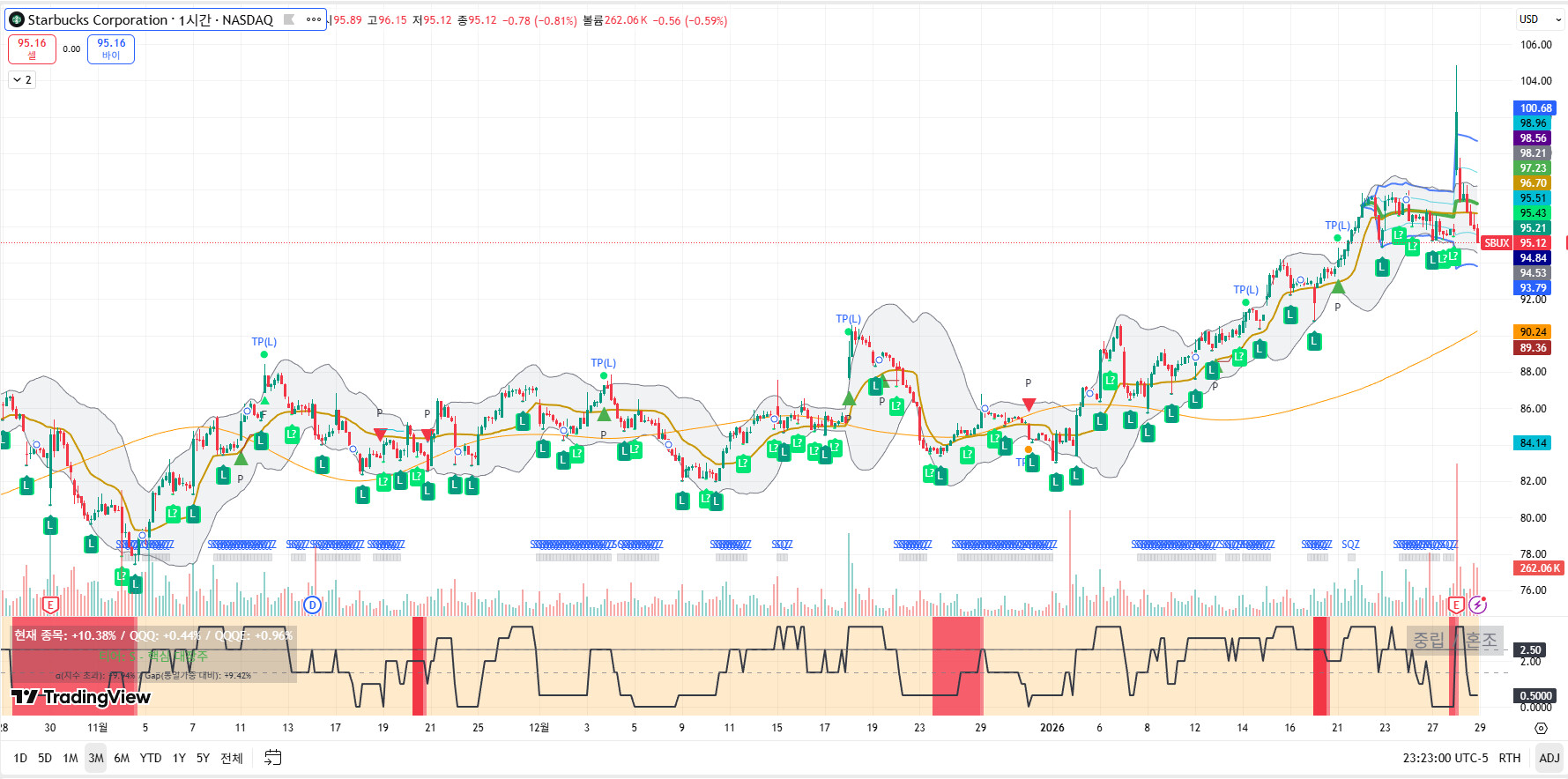This screenshot has height=779, width=1568.
Task: Click the Starbucks logo beside the symbol name
Action: (x=17, y=19)
